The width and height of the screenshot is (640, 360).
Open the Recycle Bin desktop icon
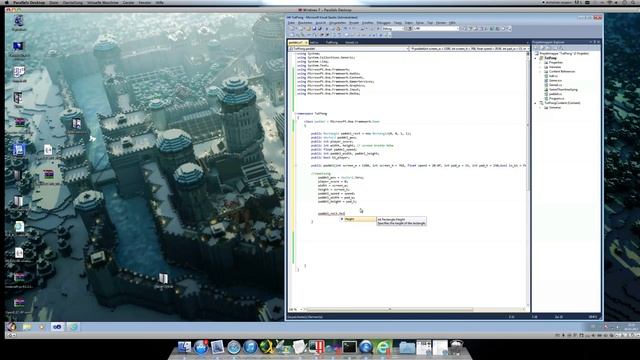tap(19, 23)
